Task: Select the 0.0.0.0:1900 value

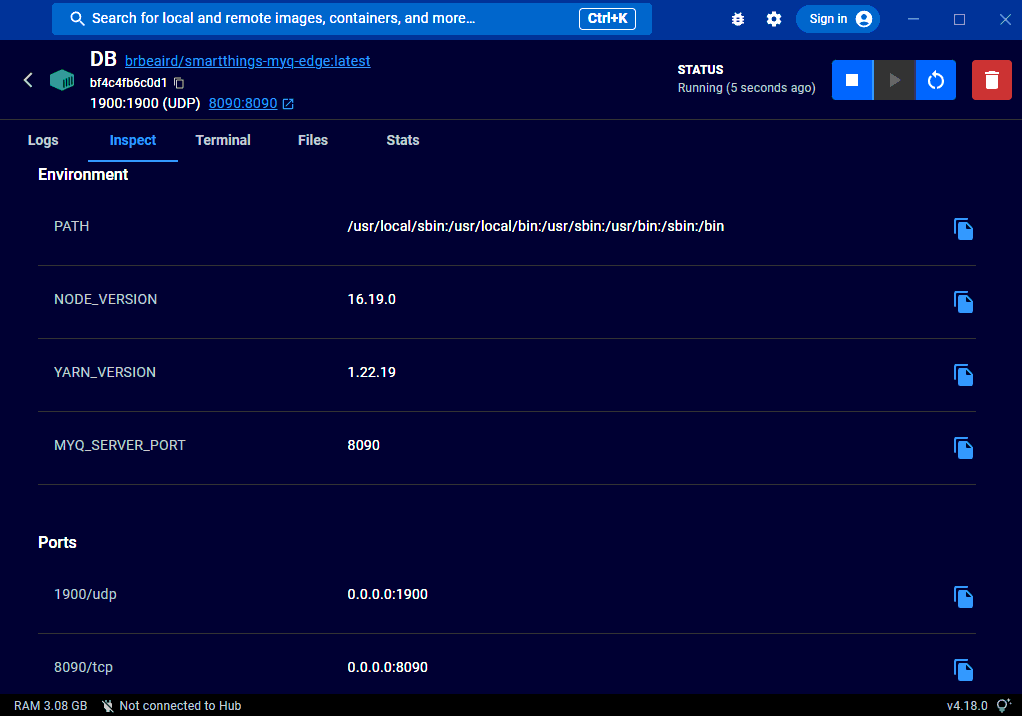Action: (x=387, y=594)
